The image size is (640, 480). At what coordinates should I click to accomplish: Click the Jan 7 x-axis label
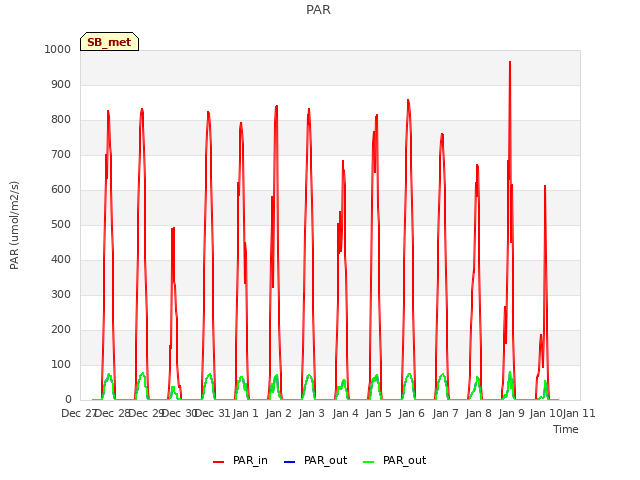[x=445, y=413]
